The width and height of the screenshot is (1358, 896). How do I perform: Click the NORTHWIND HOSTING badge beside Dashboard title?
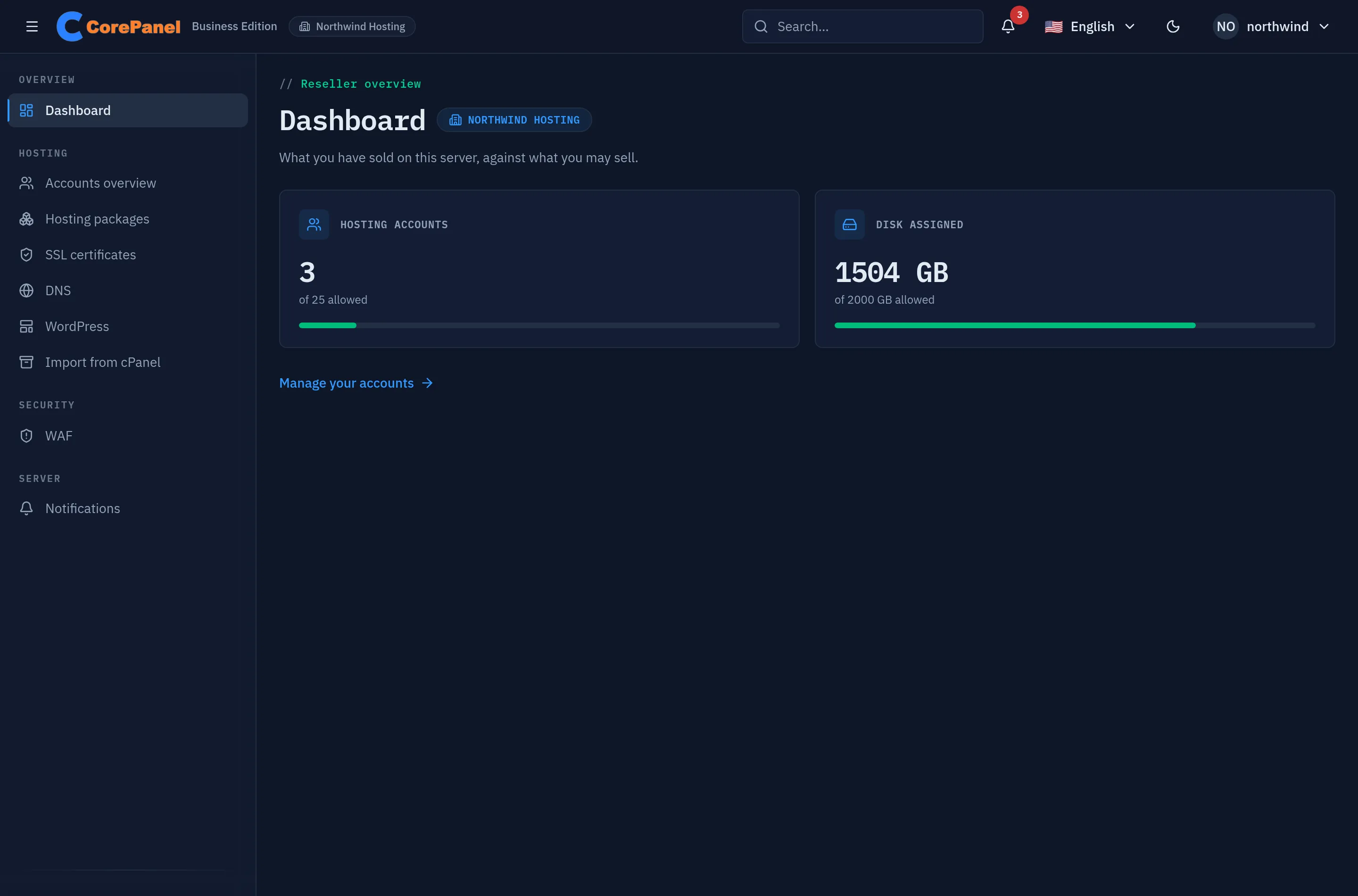(x=514, y=120)
